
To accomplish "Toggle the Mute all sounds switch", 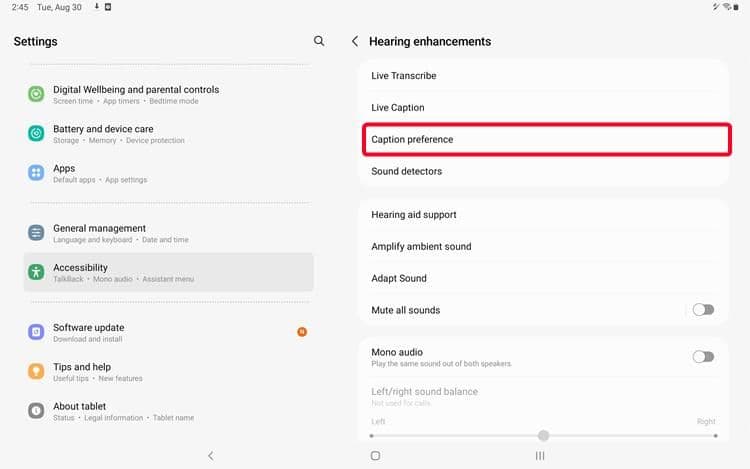I will pyautogui.click(x=703, y=310).
